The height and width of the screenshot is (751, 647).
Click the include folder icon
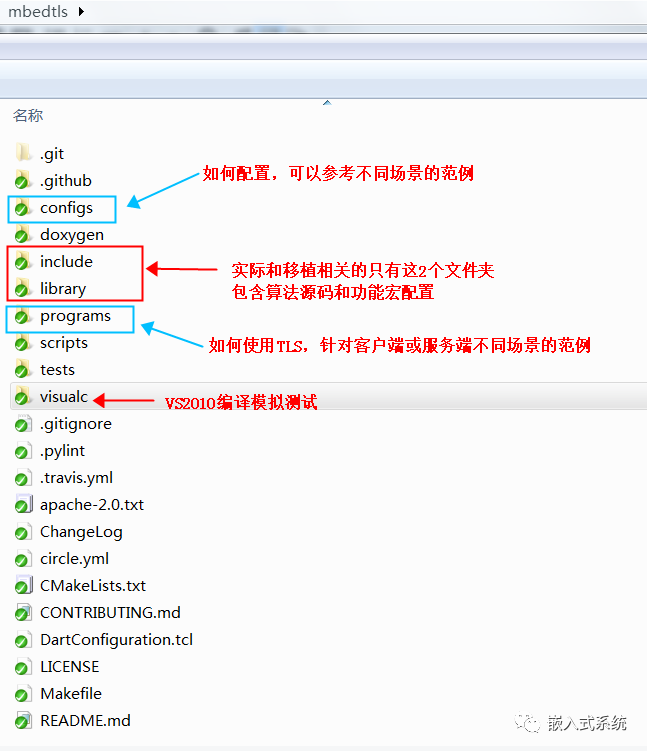[x=23, y=262]
